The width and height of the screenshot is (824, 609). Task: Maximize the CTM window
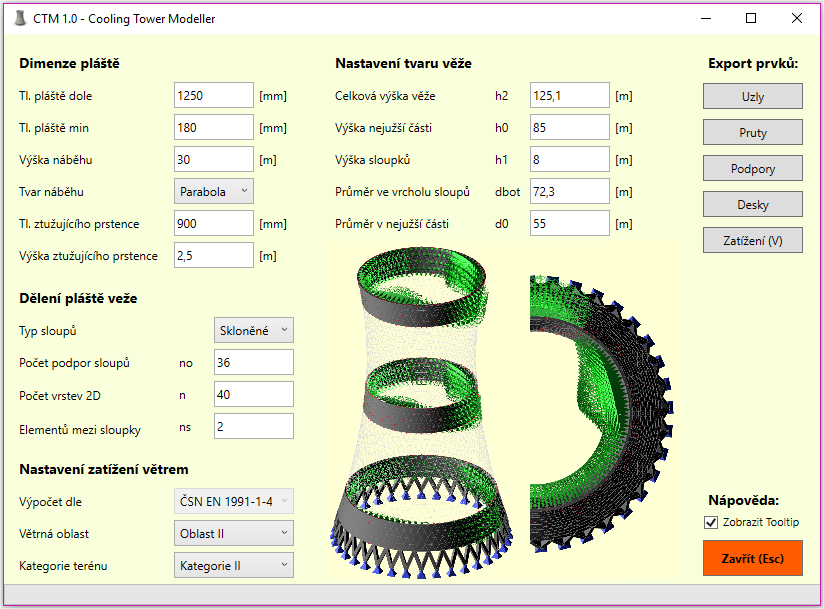click(x=751, y=18)
